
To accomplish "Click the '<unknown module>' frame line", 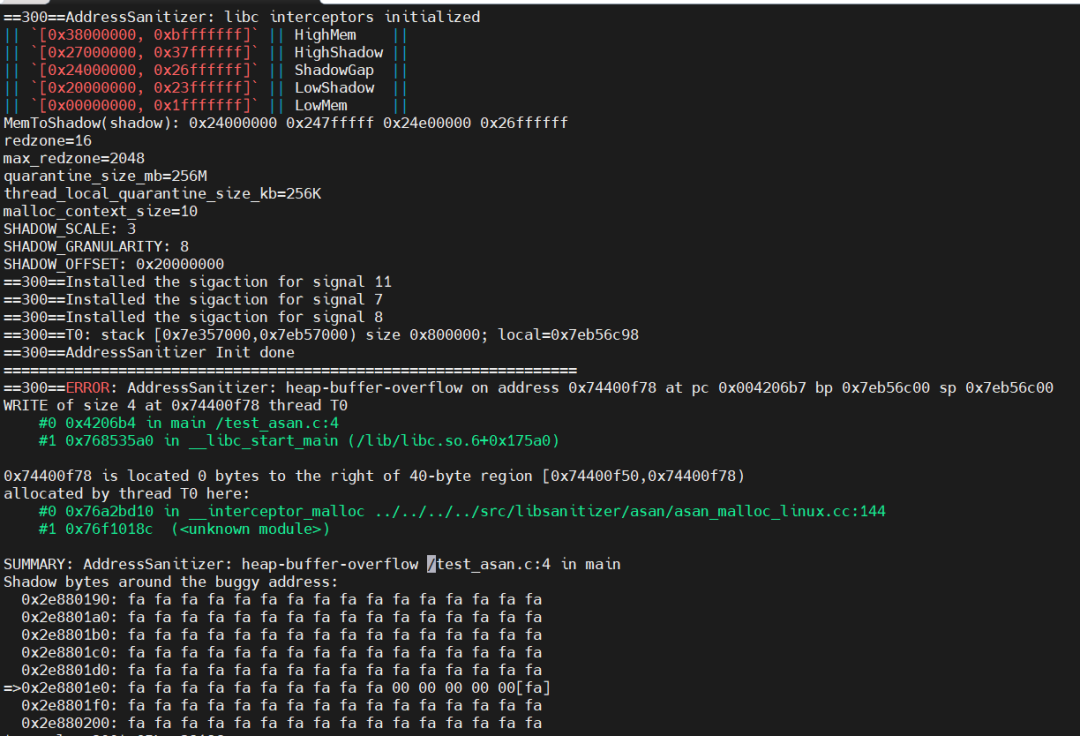I will (184, 529).
